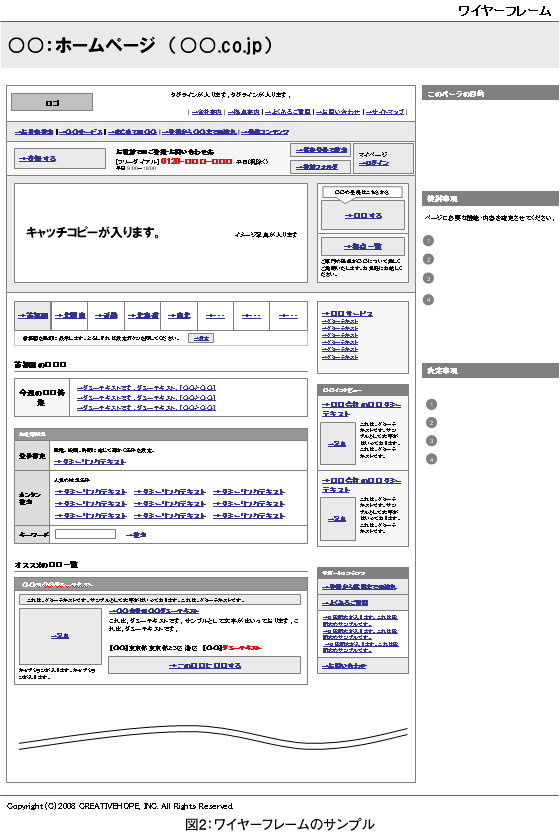Click the ロゴ logo box

click(52, 102)
